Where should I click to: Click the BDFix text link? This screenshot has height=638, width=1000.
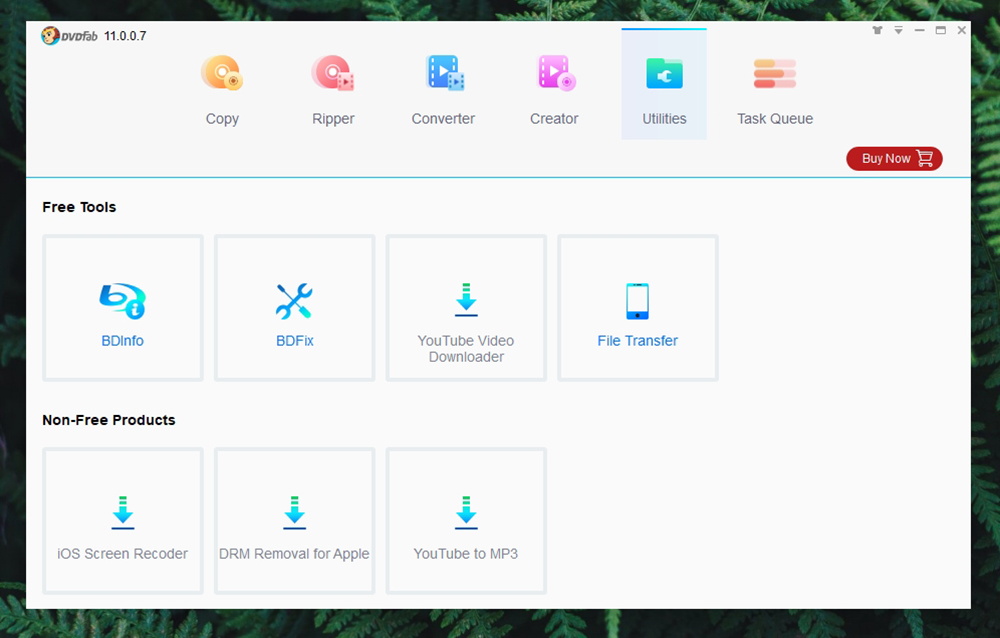pos(295,341)
